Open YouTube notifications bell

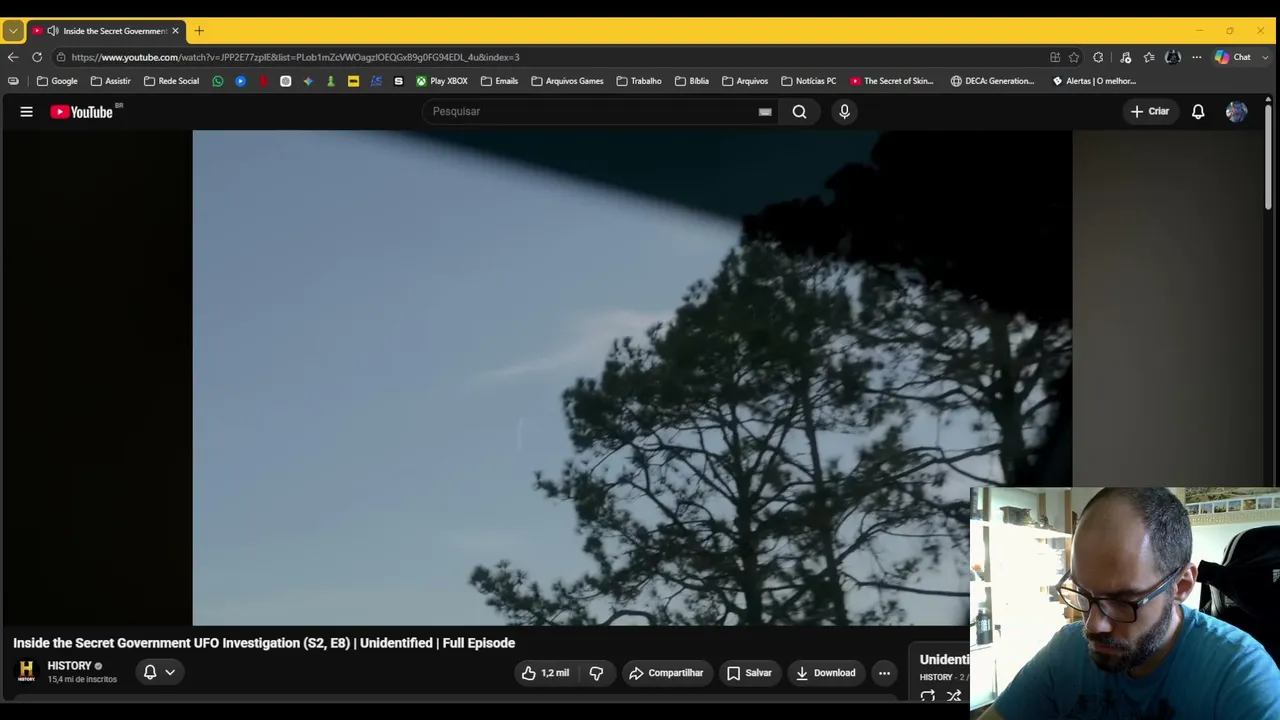click(1198, 112)
